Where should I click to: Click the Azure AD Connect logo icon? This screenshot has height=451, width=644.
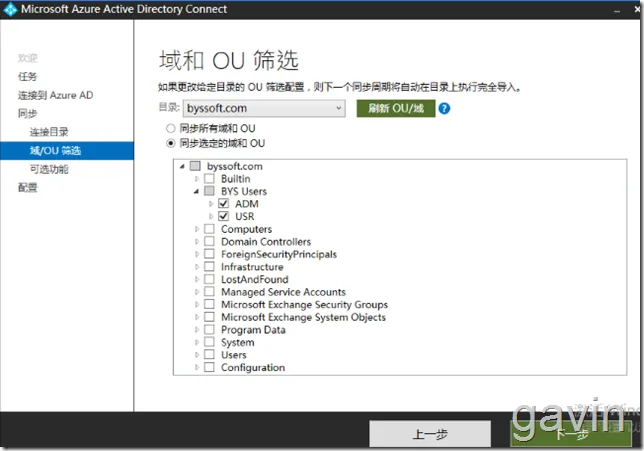(10, 9)
